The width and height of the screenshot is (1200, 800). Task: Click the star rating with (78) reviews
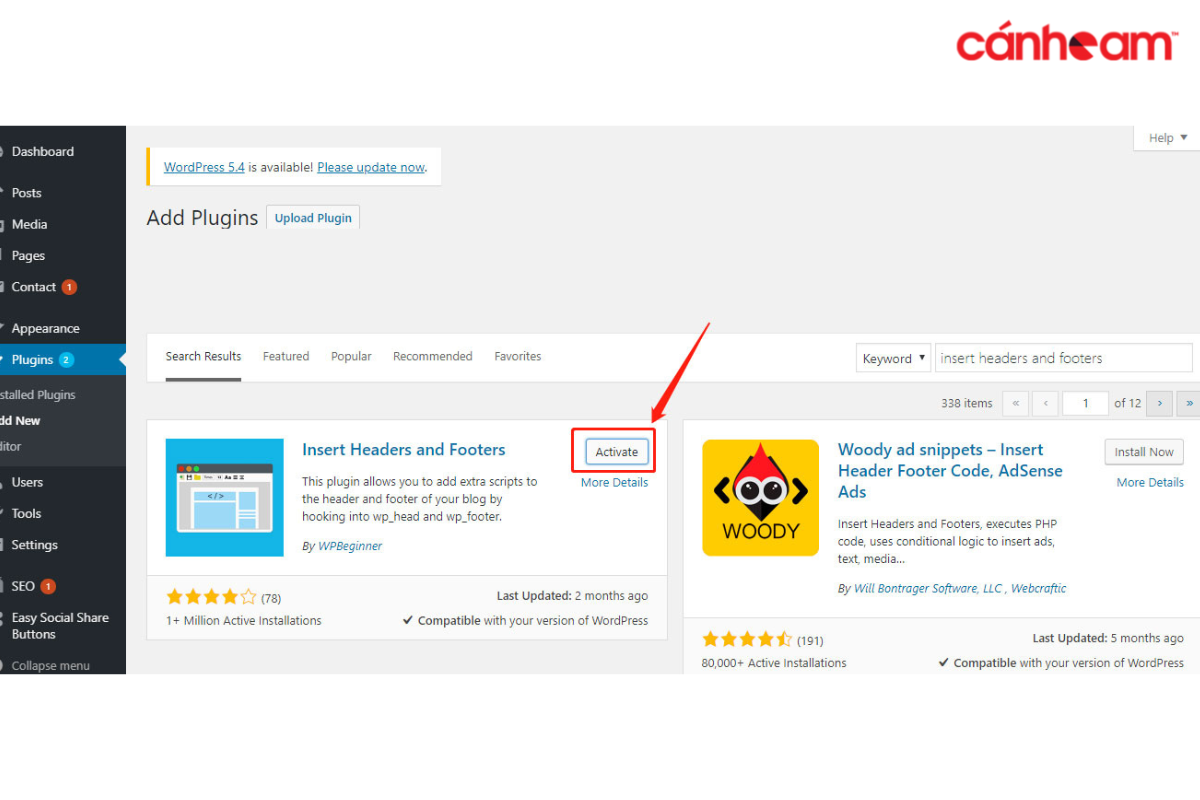point(223,598)
